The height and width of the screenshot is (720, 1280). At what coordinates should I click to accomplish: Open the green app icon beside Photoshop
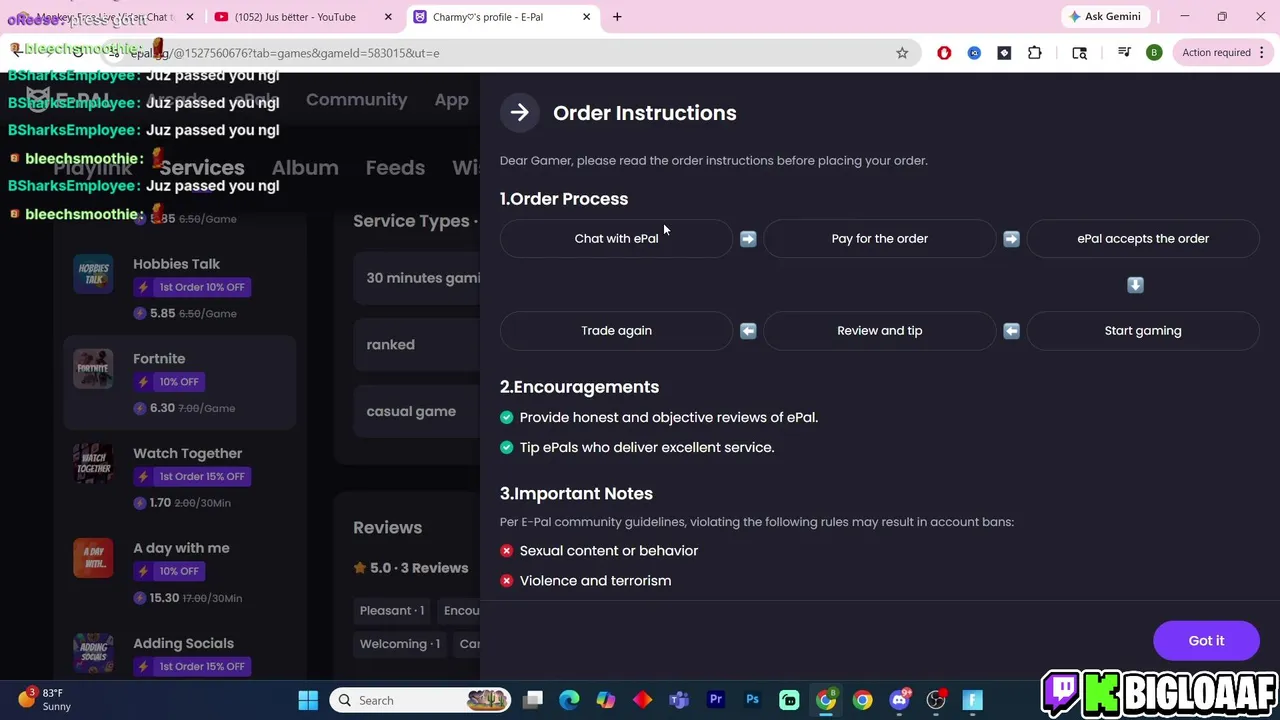pyautogui.click(x=789, y=700)
